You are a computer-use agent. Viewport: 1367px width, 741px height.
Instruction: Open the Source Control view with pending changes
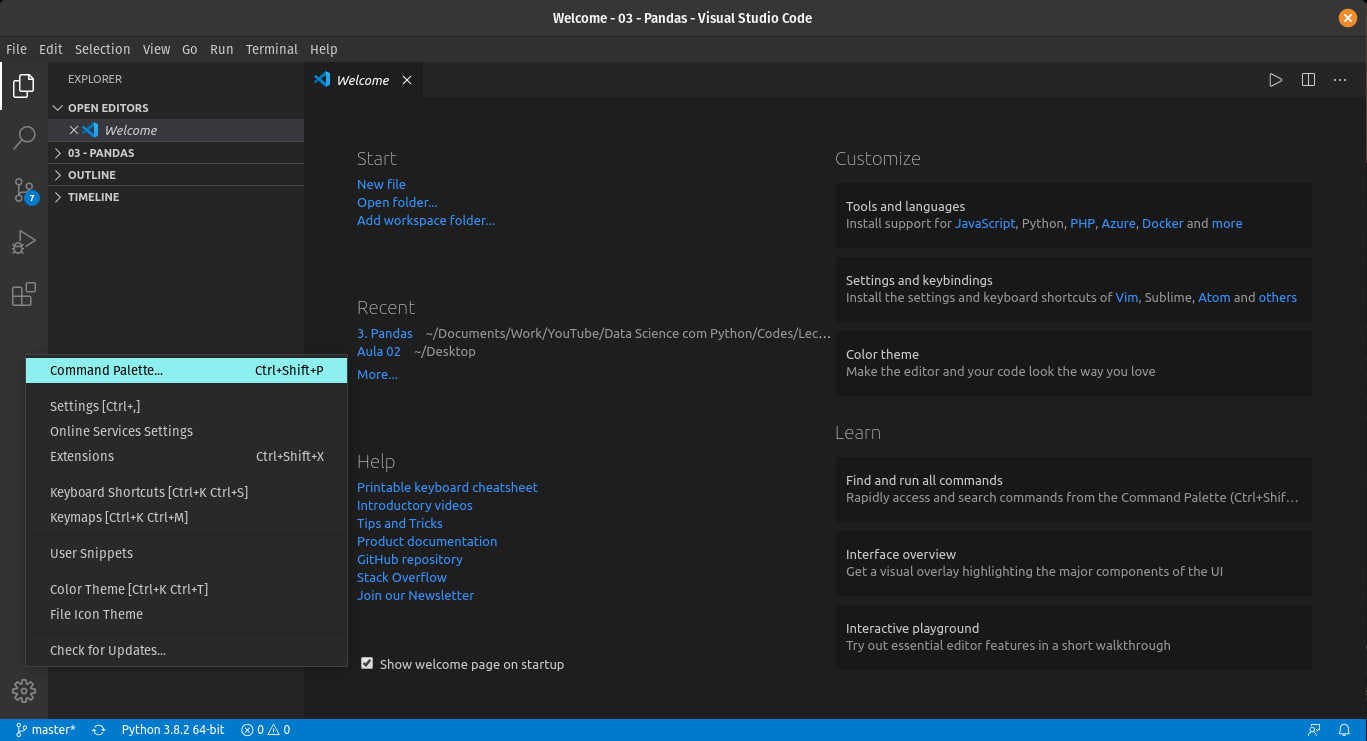pyautogui.click(x=22, y=190)
